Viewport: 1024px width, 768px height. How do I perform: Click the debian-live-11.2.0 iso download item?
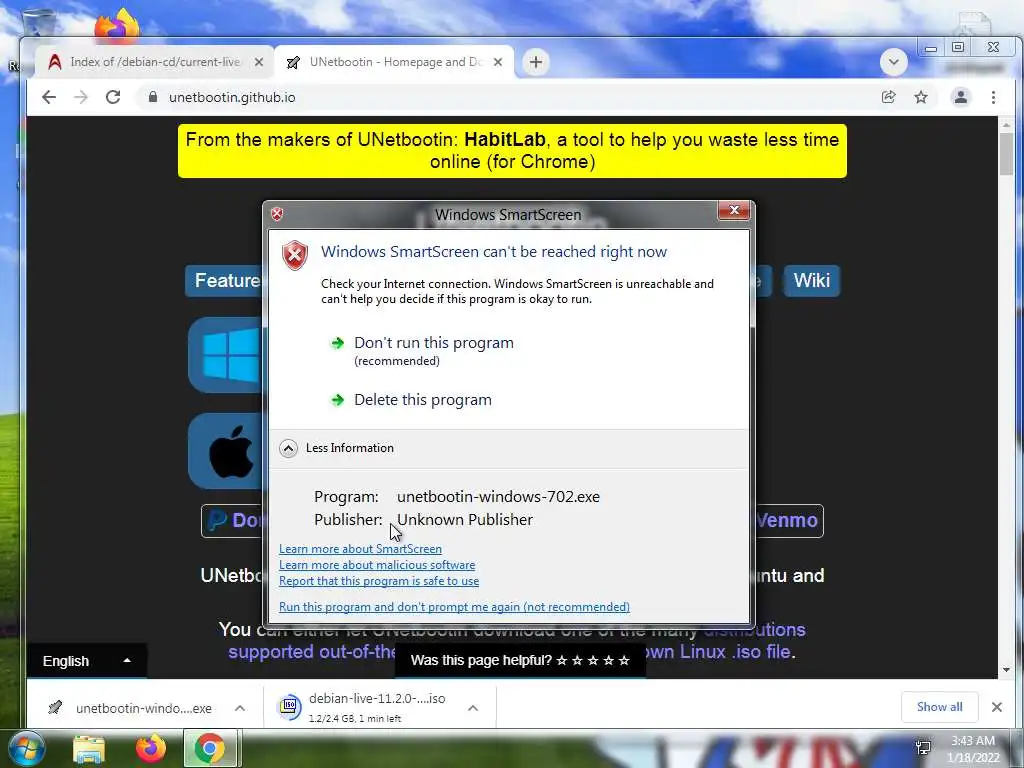coord(366,708)
